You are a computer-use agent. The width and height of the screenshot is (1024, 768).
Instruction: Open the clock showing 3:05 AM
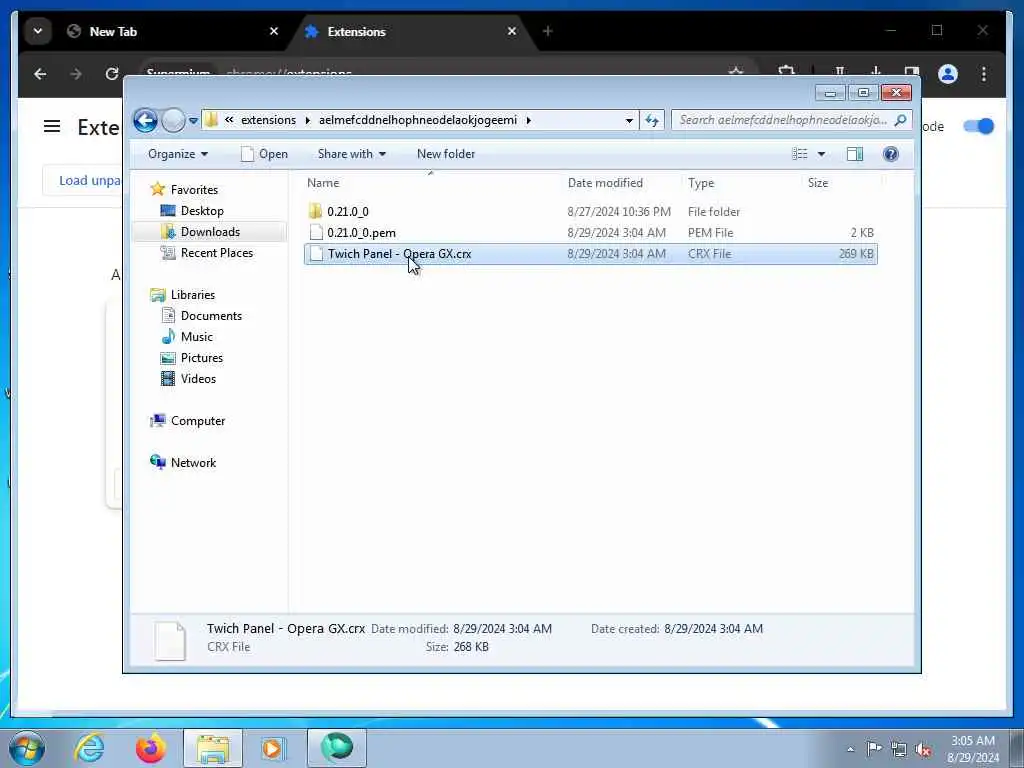pyautogui.click(x=972, y=749)
